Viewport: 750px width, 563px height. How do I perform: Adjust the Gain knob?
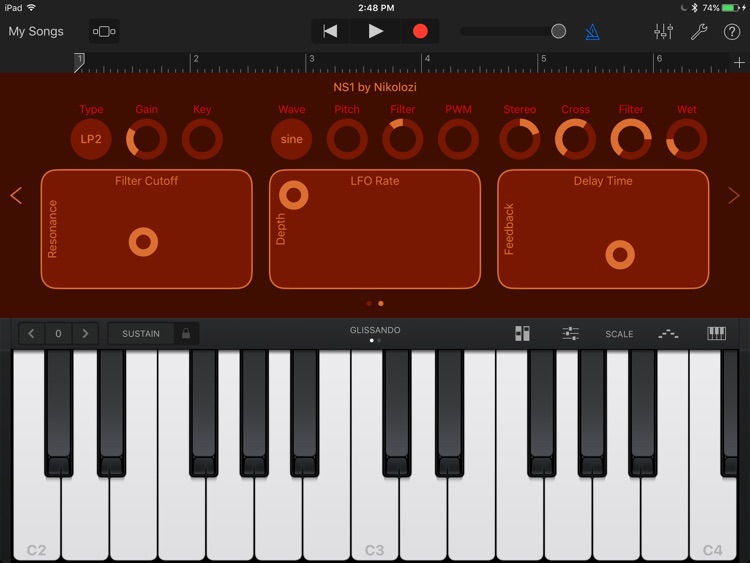pyautogui.click(x=146, y=139)
